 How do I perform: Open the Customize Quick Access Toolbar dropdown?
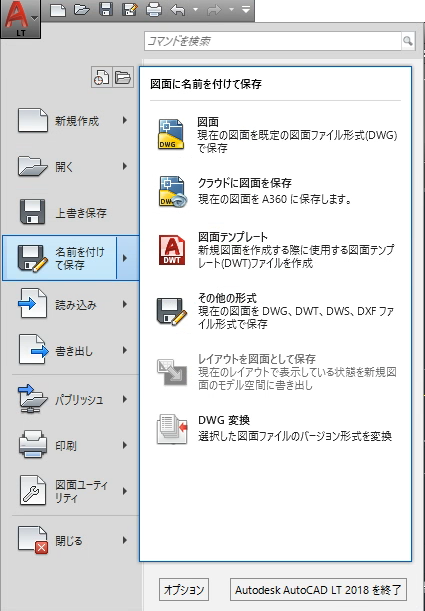(246, 9)
